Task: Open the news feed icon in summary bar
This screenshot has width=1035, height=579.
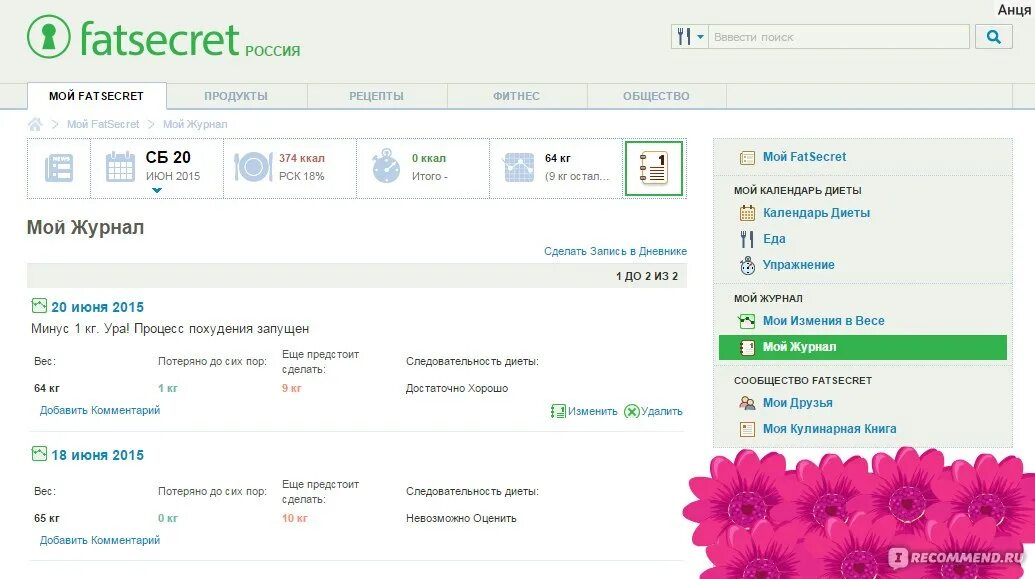Action: (59, 168)
